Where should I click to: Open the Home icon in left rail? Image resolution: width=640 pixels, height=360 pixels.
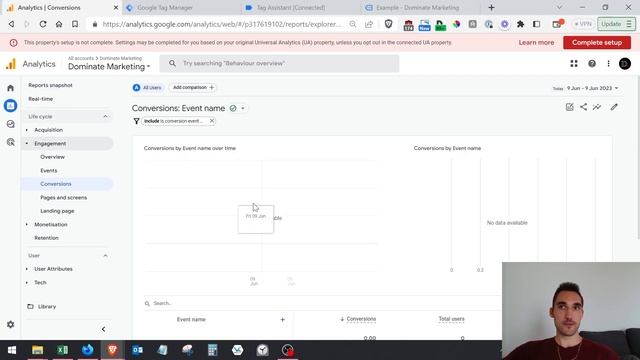coord(11,88)
